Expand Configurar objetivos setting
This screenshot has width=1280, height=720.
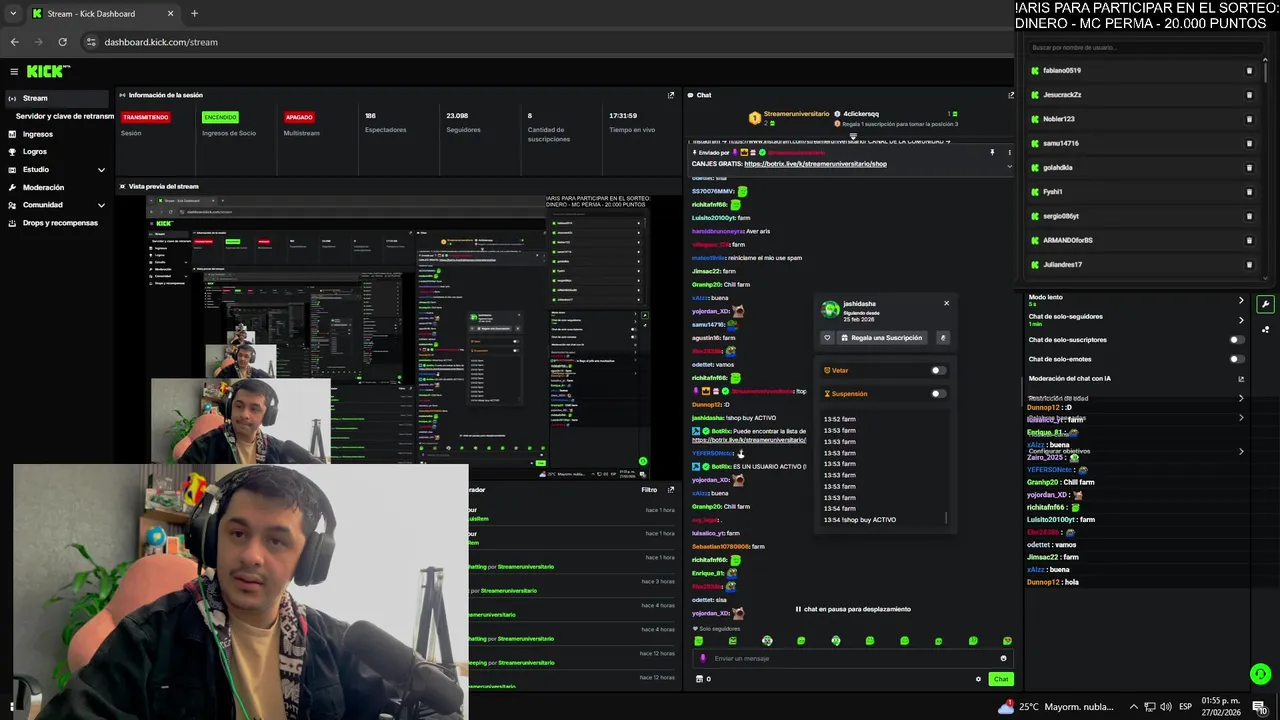point(1241,451)
